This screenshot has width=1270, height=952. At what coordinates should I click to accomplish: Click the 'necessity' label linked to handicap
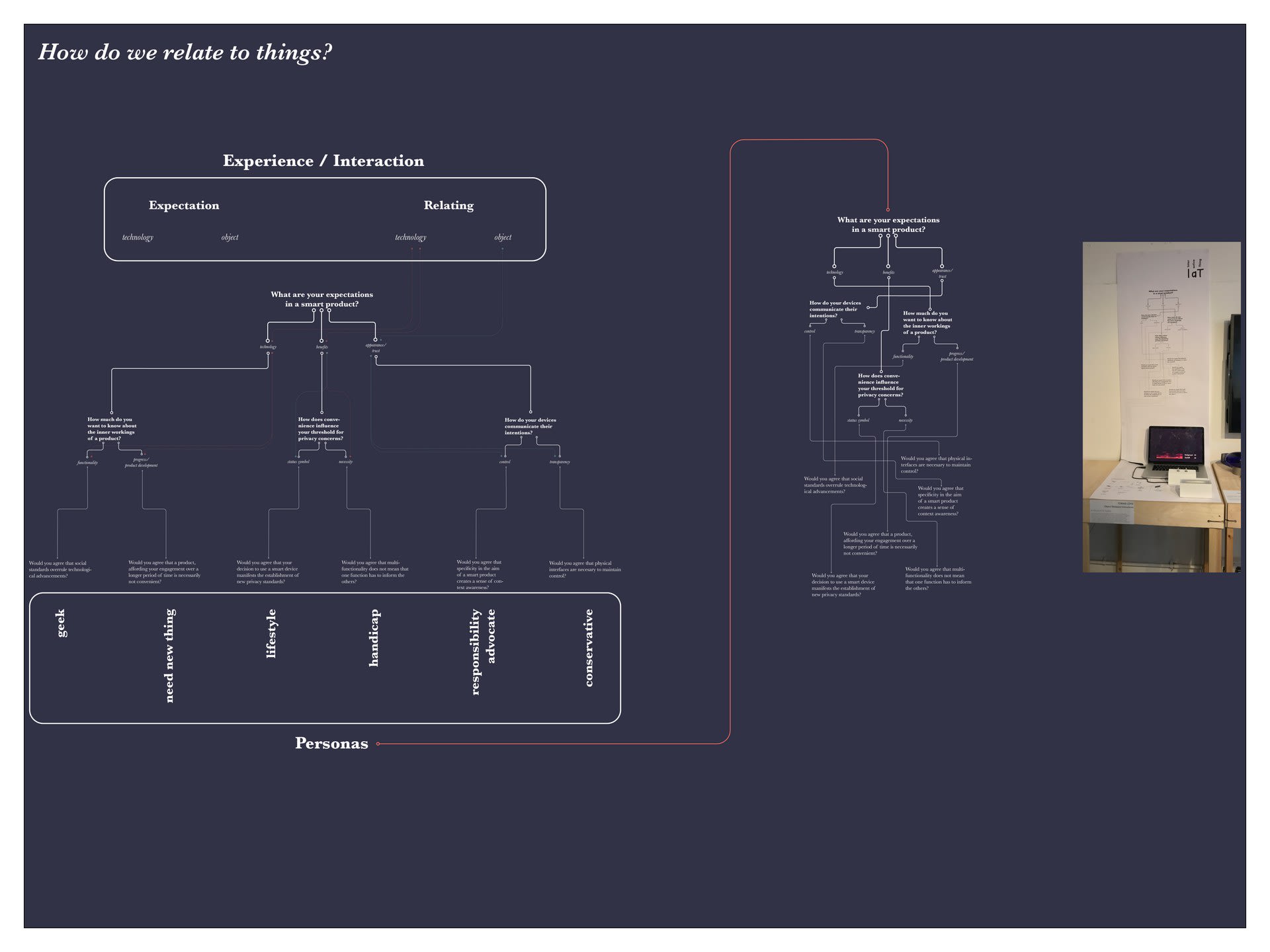345,461
